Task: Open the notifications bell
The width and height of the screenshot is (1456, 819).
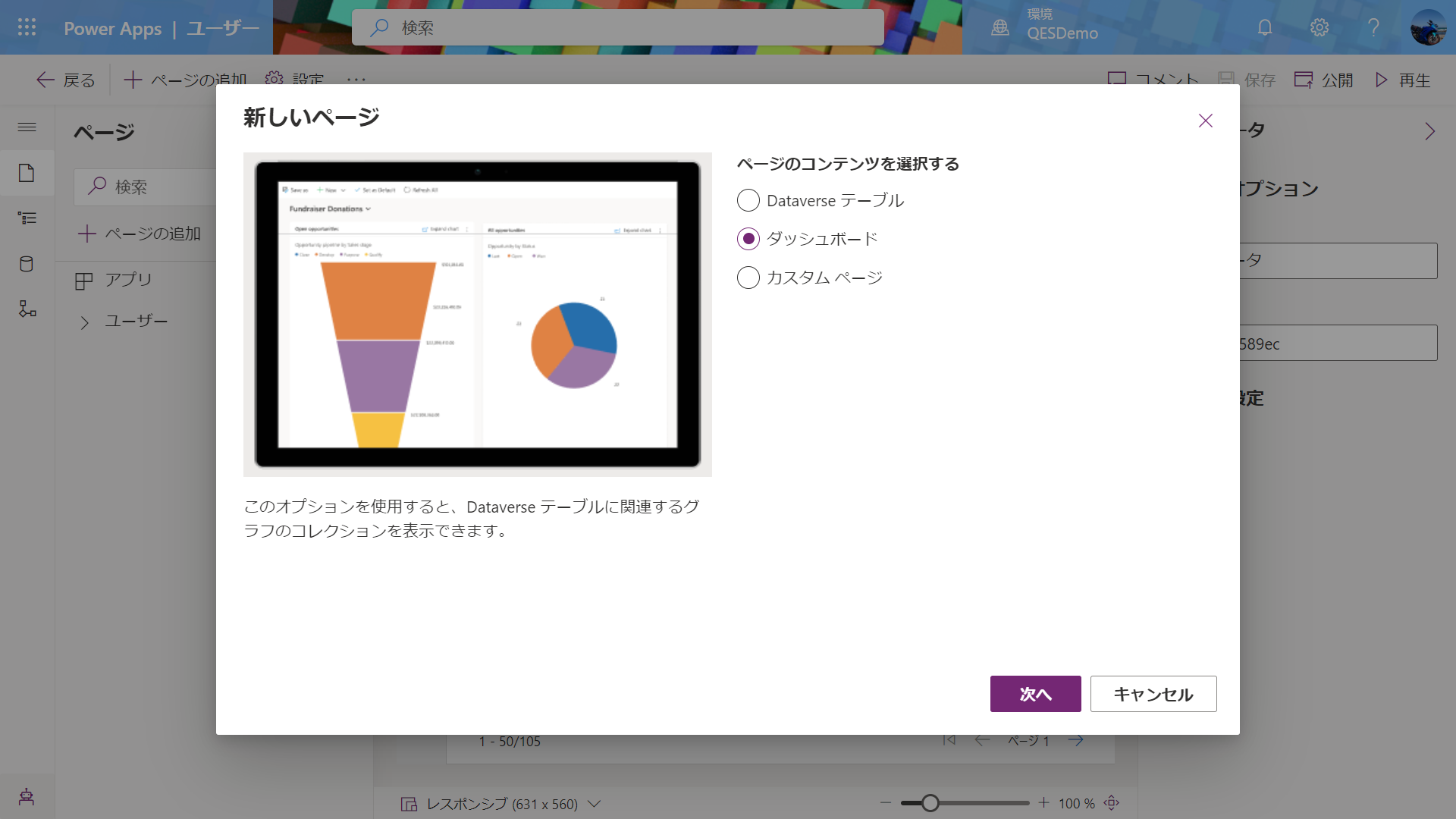Action: tap(1265, 27)
